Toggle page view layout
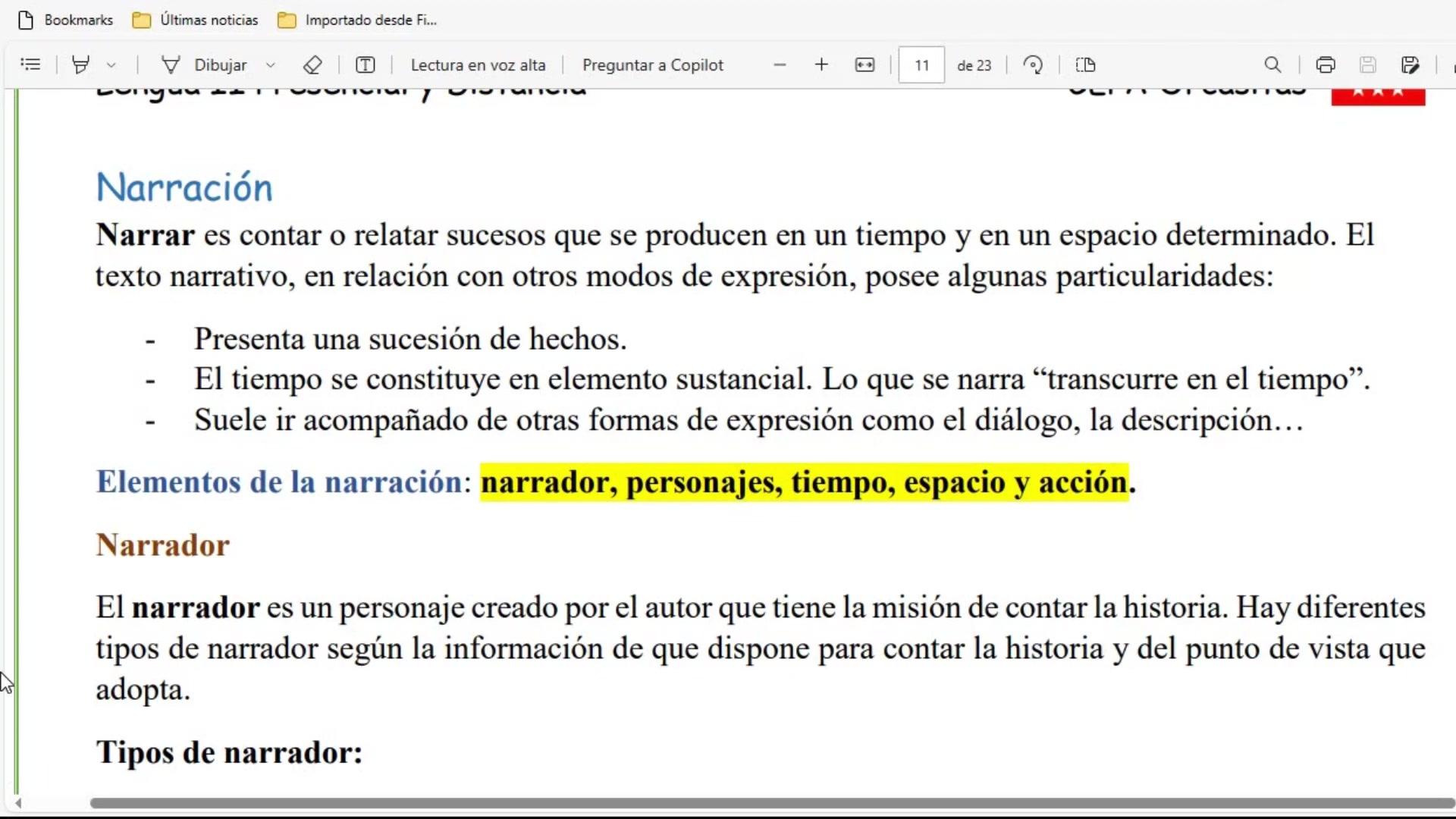1456x819 pixels. [1085, 65]
